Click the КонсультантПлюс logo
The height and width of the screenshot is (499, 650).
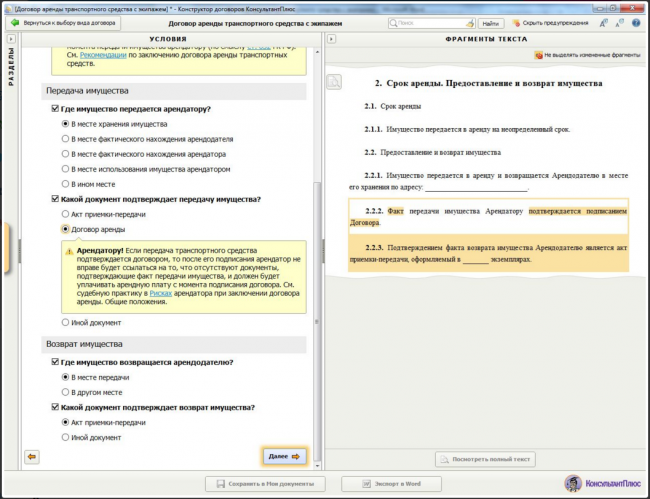tap(604, 483)
